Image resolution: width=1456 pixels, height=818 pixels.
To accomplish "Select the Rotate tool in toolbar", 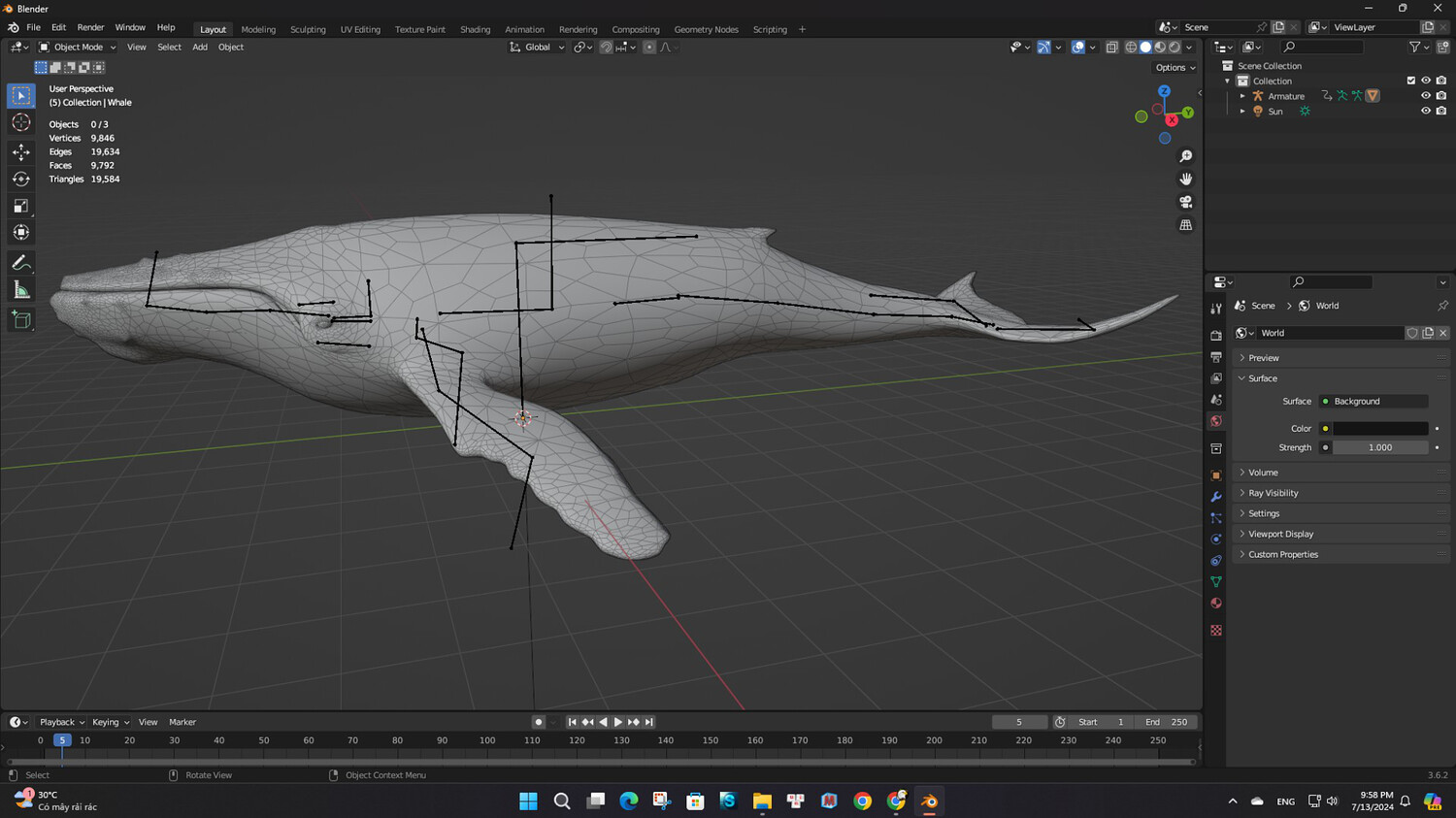I will (x=20, y=179).
